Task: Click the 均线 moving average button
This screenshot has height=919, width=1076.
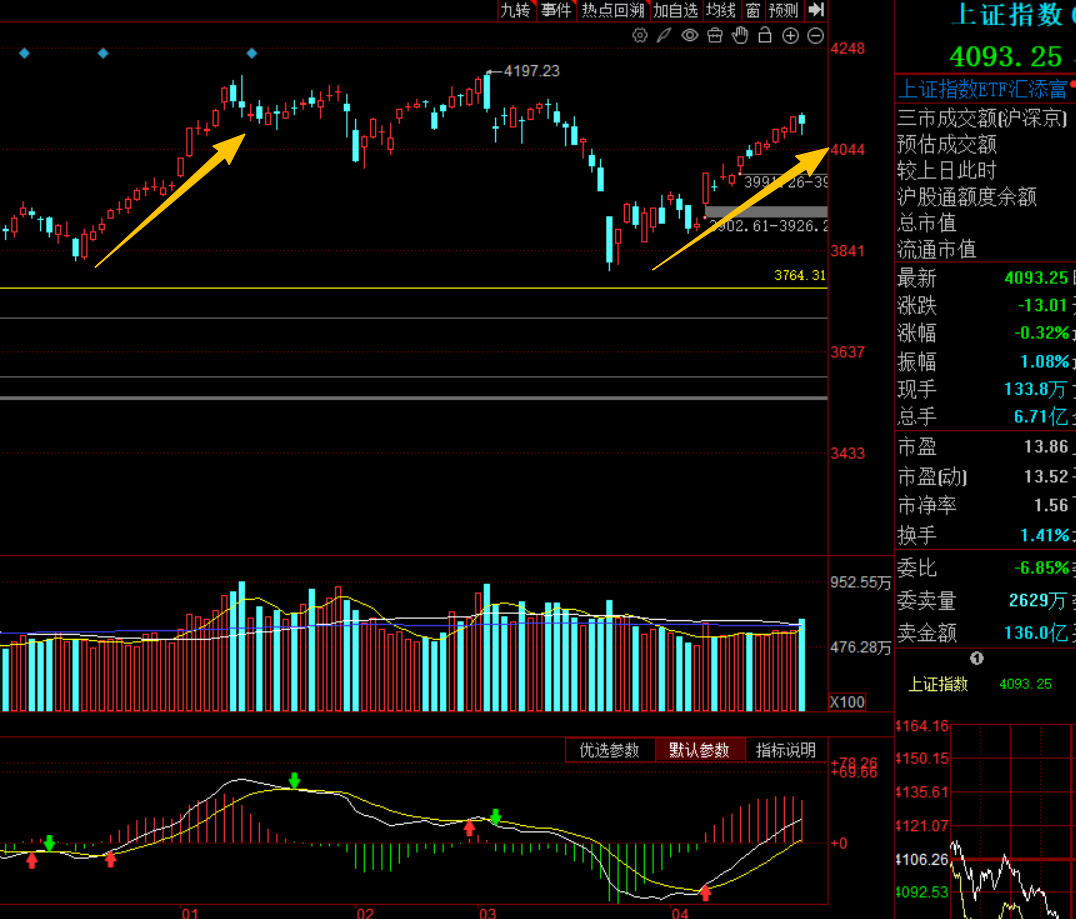Action: pos(721,10)
